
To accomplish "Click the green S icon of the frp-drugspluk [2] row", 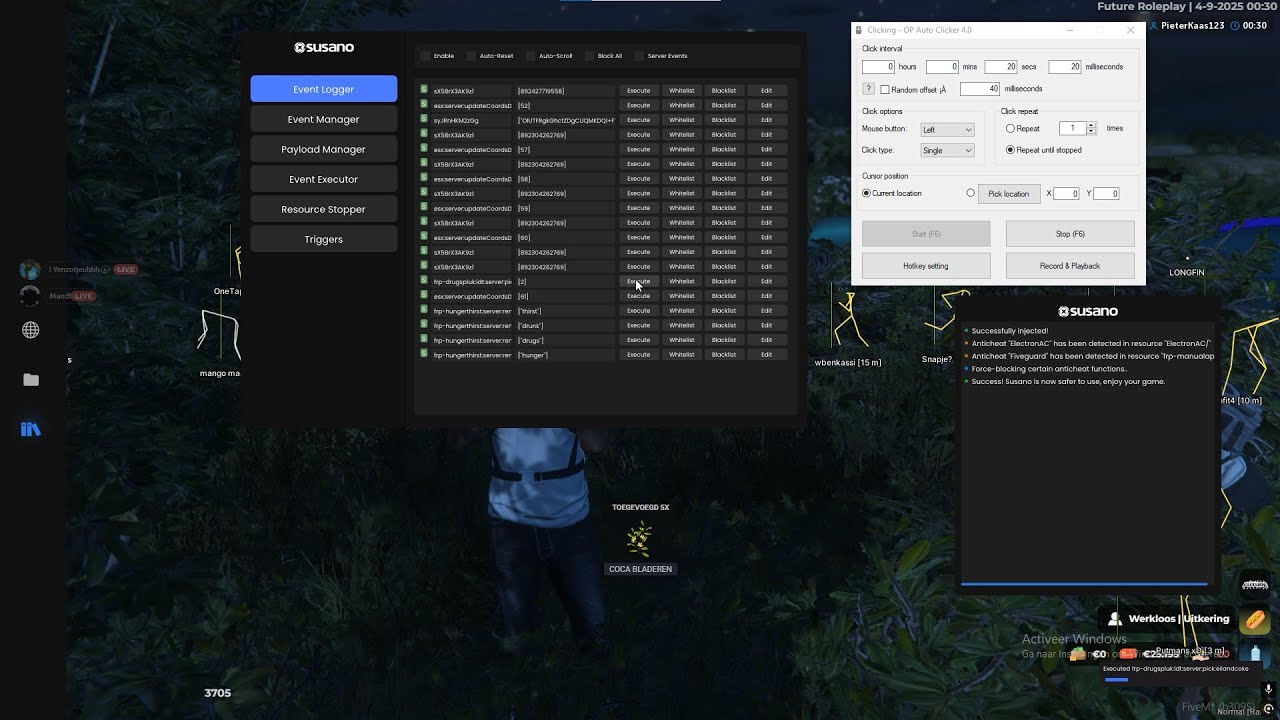I will [x=424, y=281].
